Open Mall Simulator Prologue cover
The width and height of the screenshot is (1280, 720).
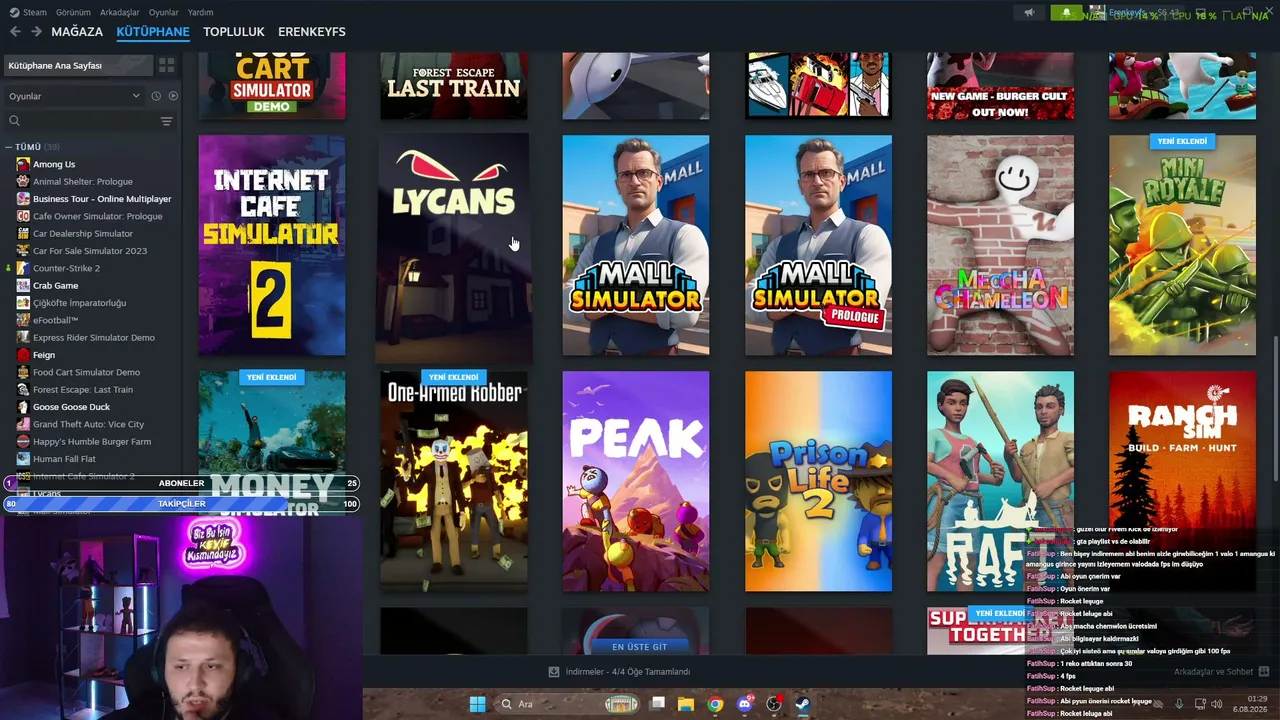(818, 245)
